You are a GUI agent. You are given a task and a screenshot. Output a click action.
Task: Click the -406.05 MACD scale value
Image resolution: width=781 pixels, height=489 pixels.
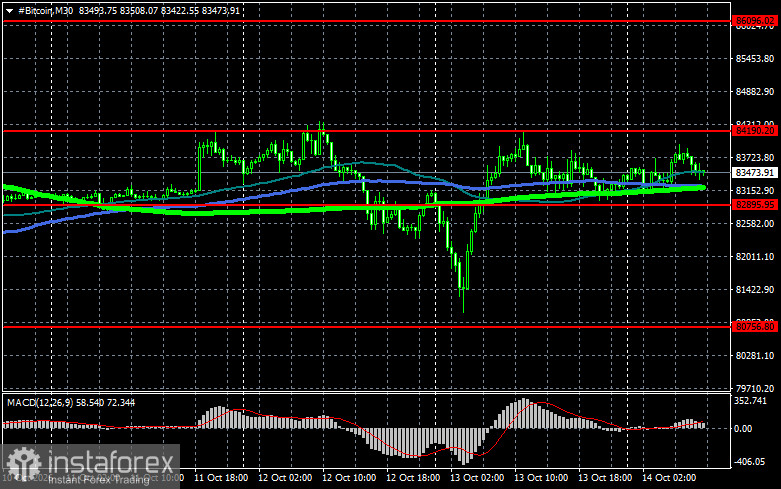[x=750, y=462]
